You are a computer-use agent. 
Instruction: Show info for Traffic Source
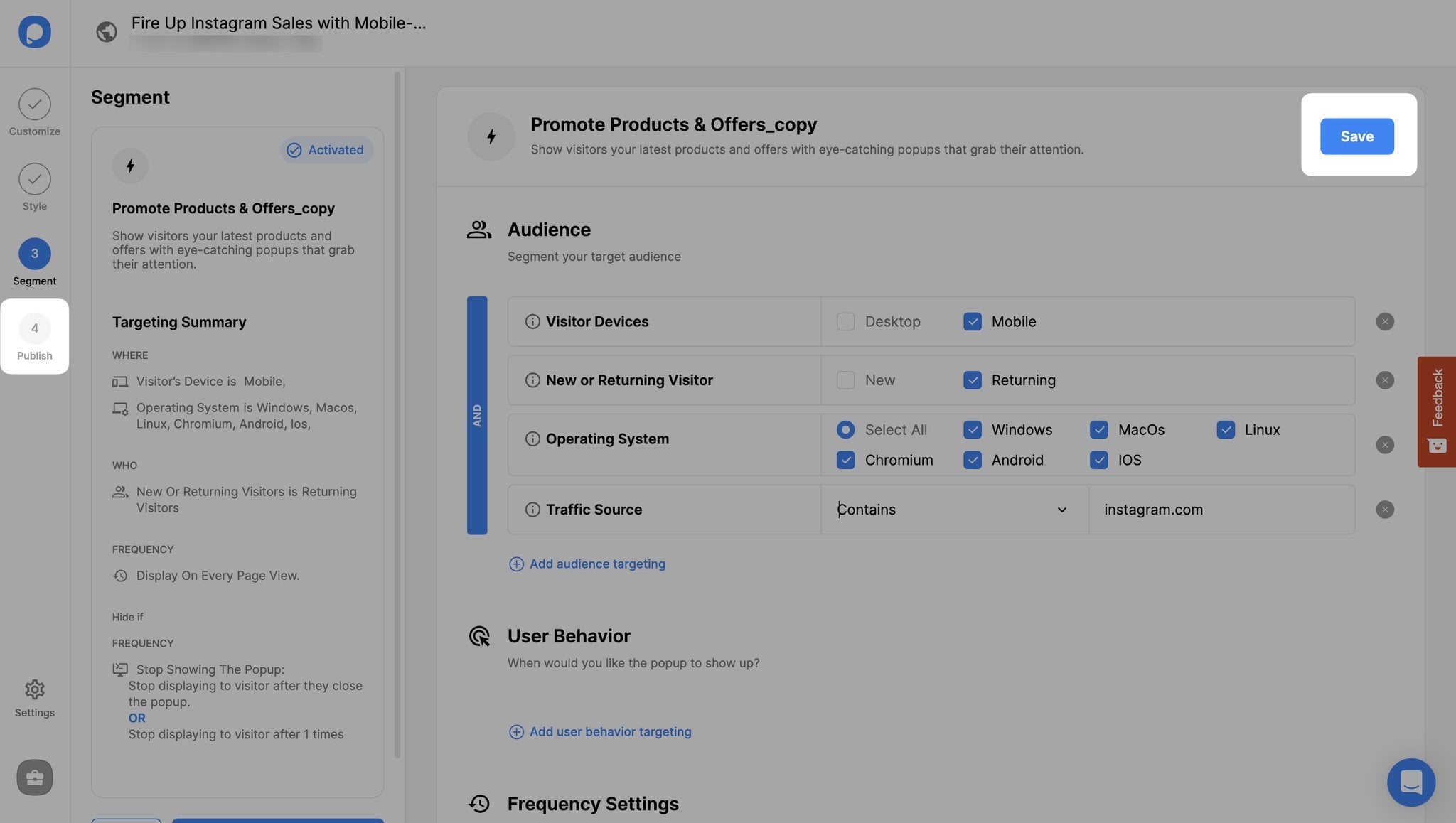click(x=532, y=510)
